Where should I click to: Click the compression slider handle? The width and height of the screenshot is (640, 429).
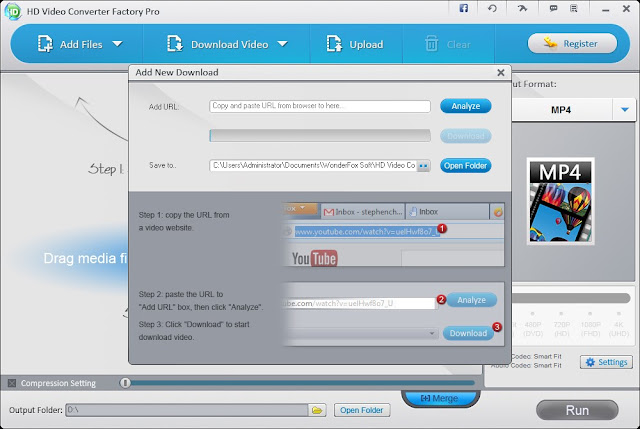point(125,383)
